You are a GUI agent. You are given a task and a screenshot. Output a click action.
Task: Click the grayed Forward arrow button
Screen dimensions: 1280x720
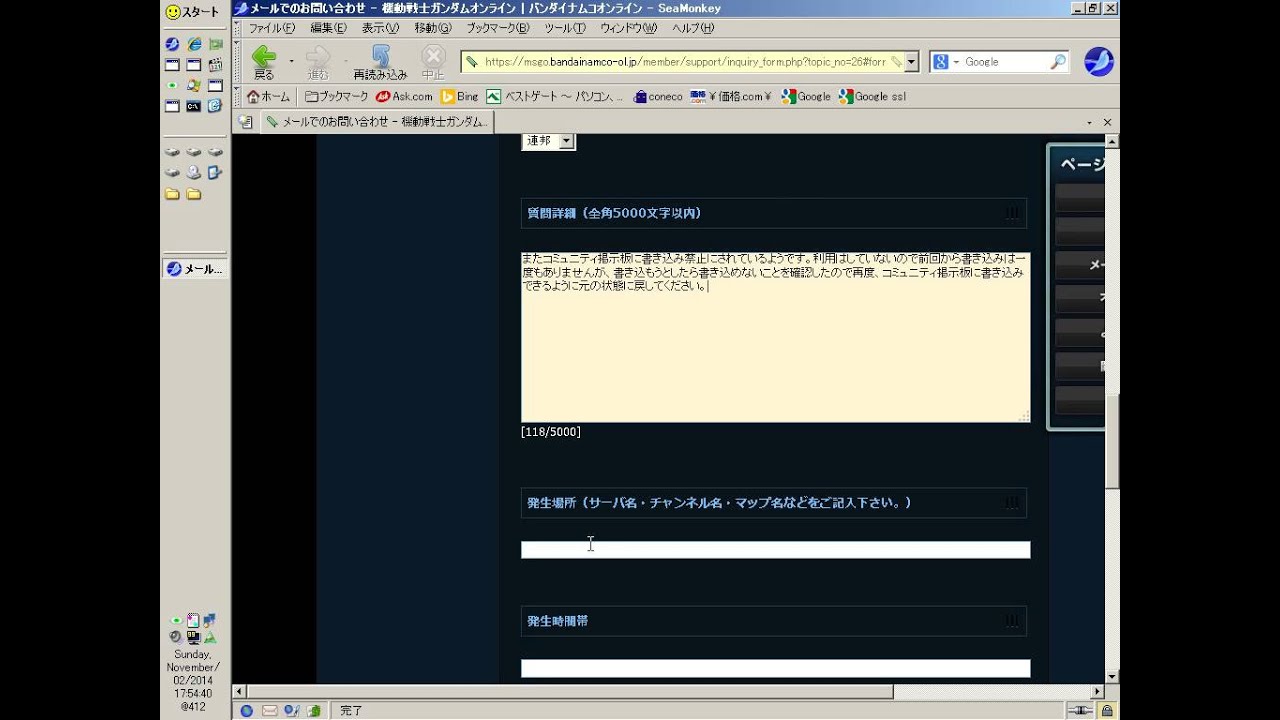318,61
